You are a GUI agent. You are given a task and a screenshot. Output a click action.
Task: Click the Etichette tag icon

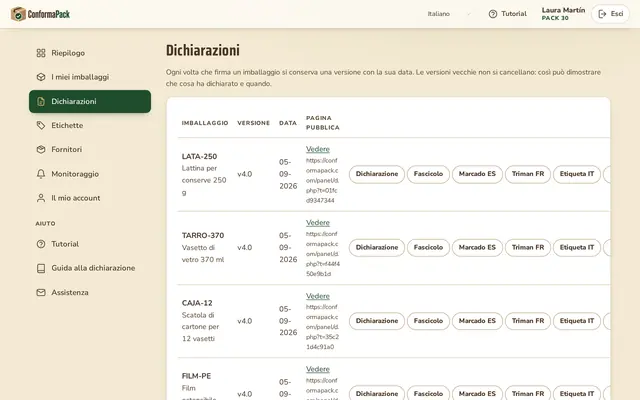pyautogui.click(x=41, y=125)
